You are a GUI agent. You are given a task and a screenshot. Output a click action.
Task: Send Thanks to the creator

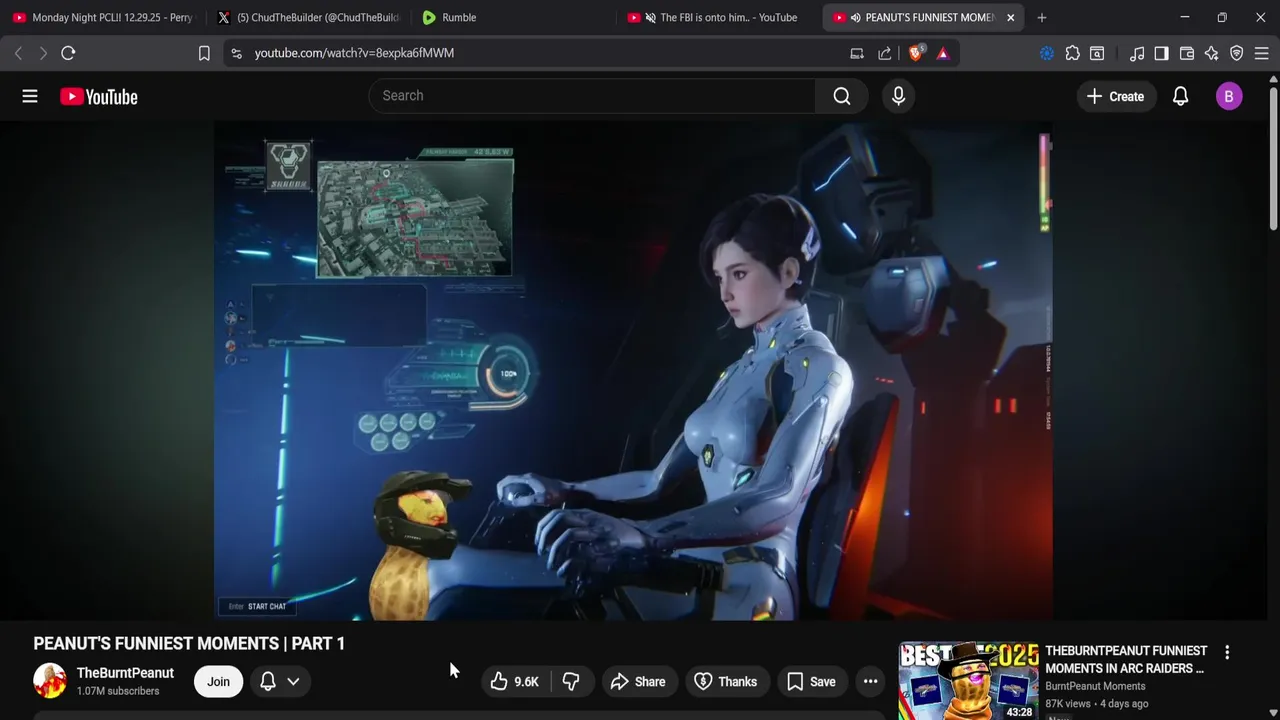(x=725, y=681)
